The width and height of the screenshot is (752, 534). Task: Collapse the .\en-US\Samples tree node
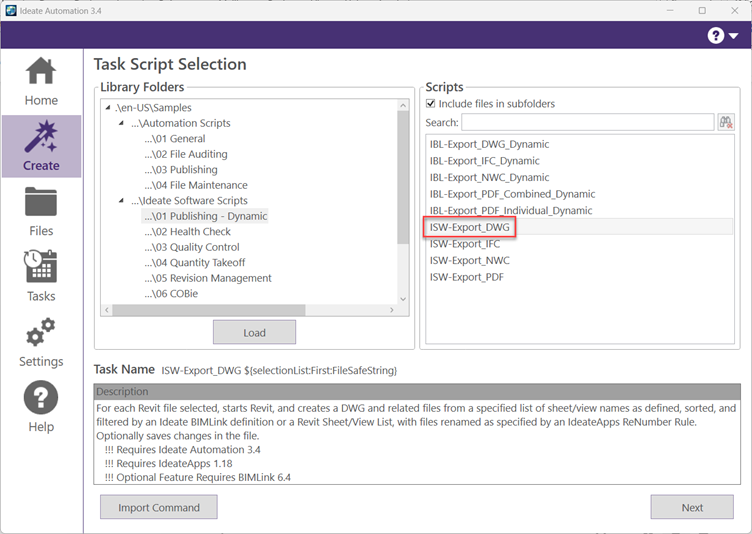108,107
